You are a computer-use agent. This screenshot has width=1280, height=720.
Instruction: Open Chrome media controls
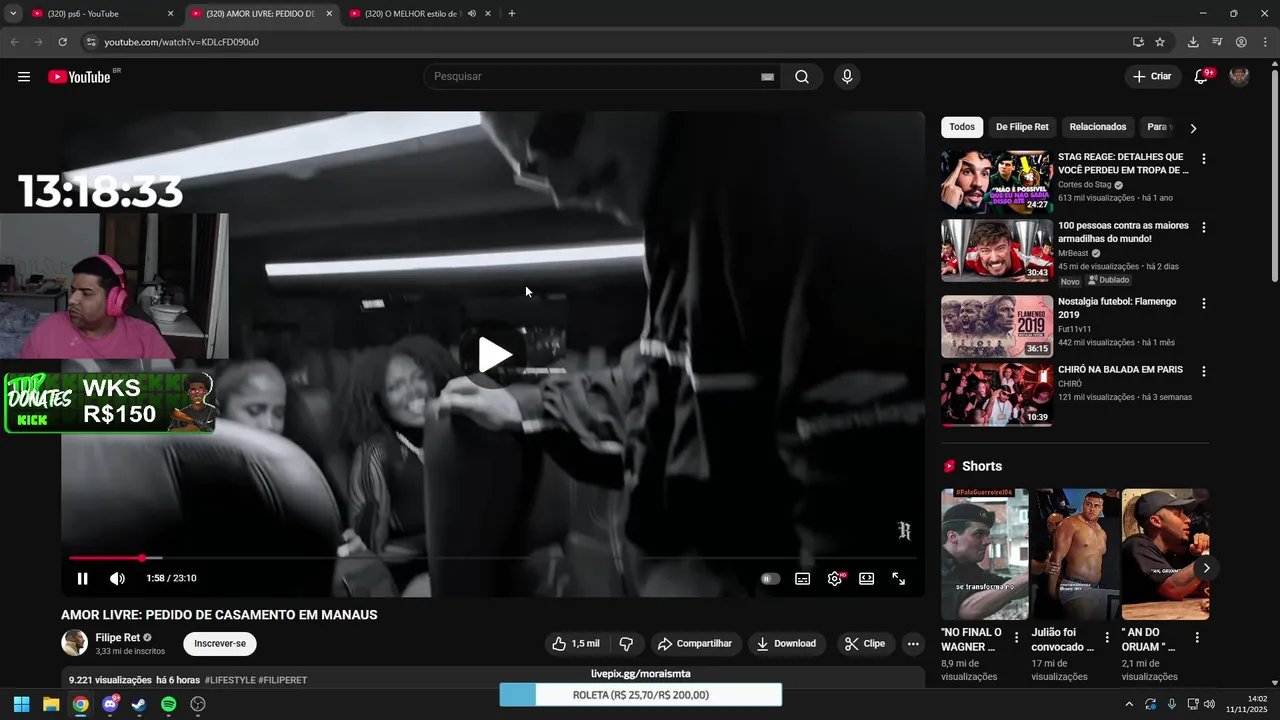click(x=1217, y=42)
